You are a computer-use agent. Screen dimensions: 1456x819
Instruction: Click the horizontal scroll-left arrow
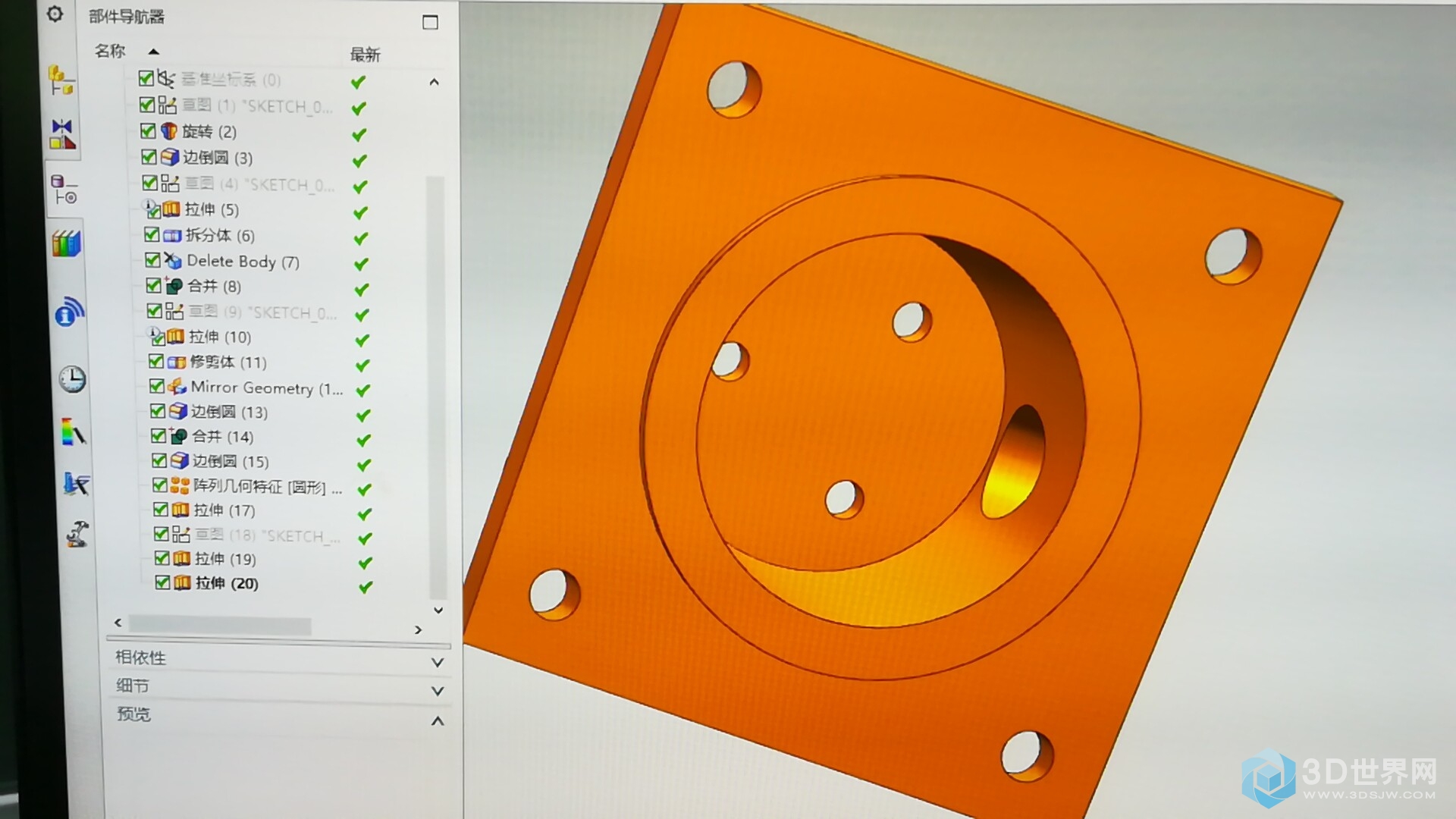(x=118, y=623)
